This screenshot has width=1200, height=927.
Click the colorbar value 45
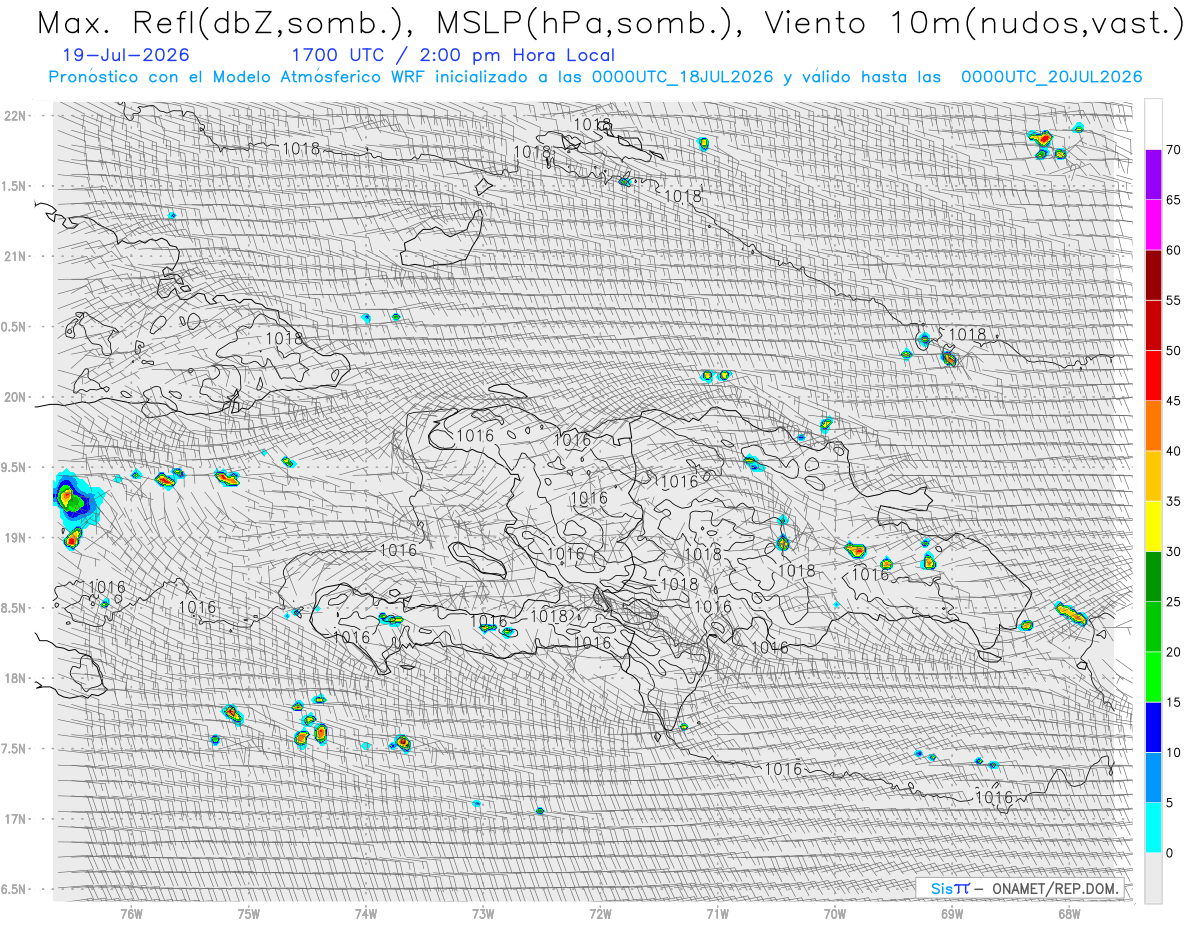(x=1173, y=401)
